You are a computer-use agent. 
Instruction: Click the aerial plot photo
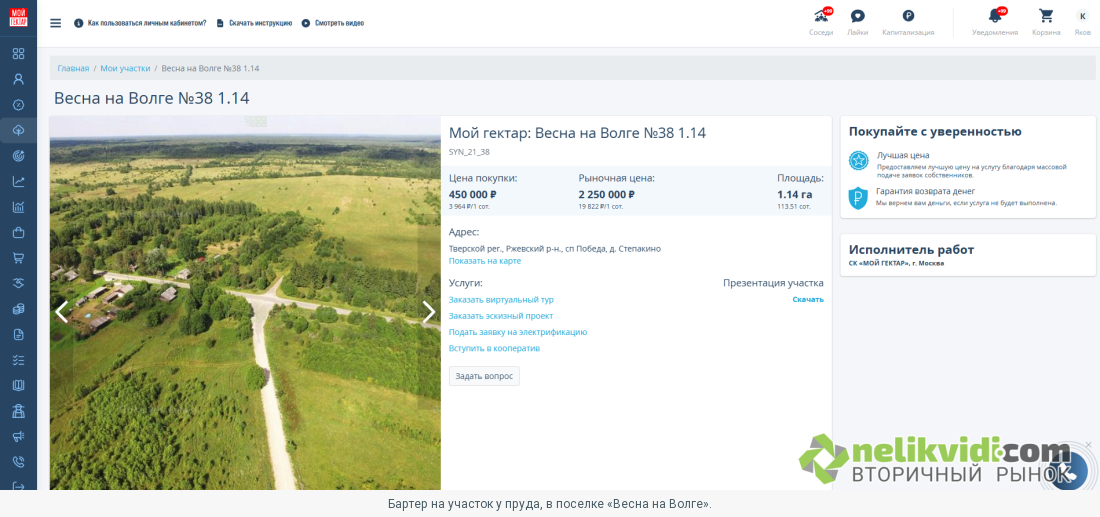pyautogui.click(x=245, y=303)
